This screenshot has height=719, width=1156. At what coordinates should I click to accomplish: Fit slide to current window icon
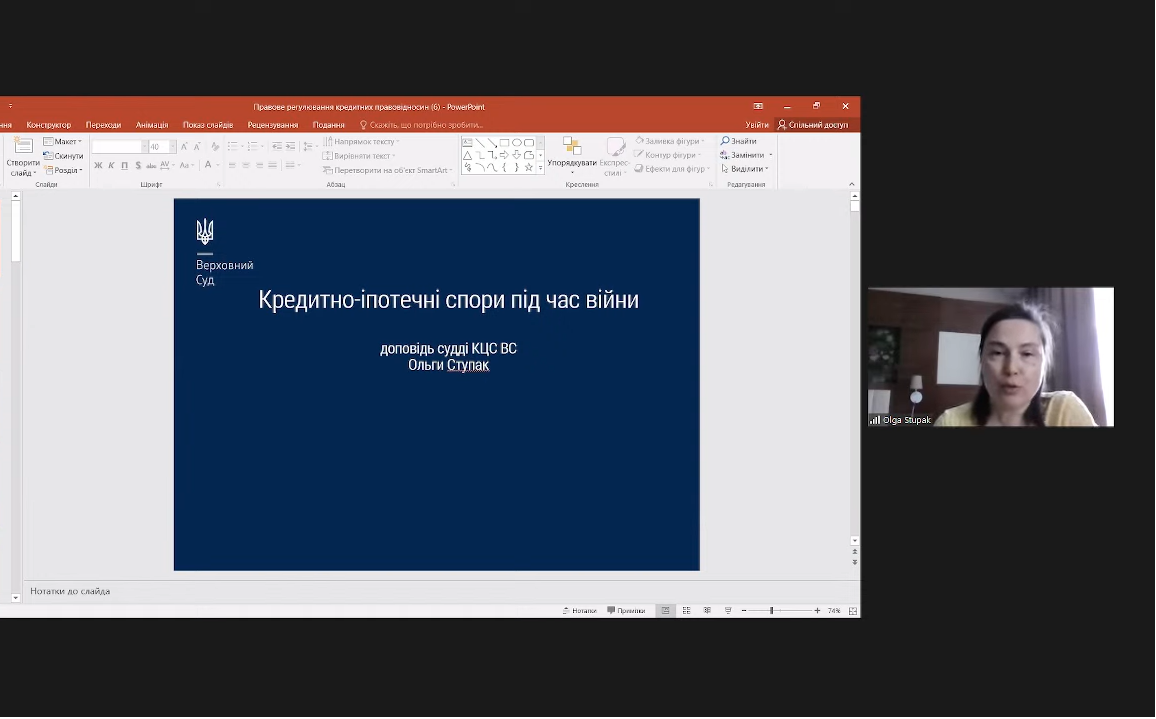point(853,611)
